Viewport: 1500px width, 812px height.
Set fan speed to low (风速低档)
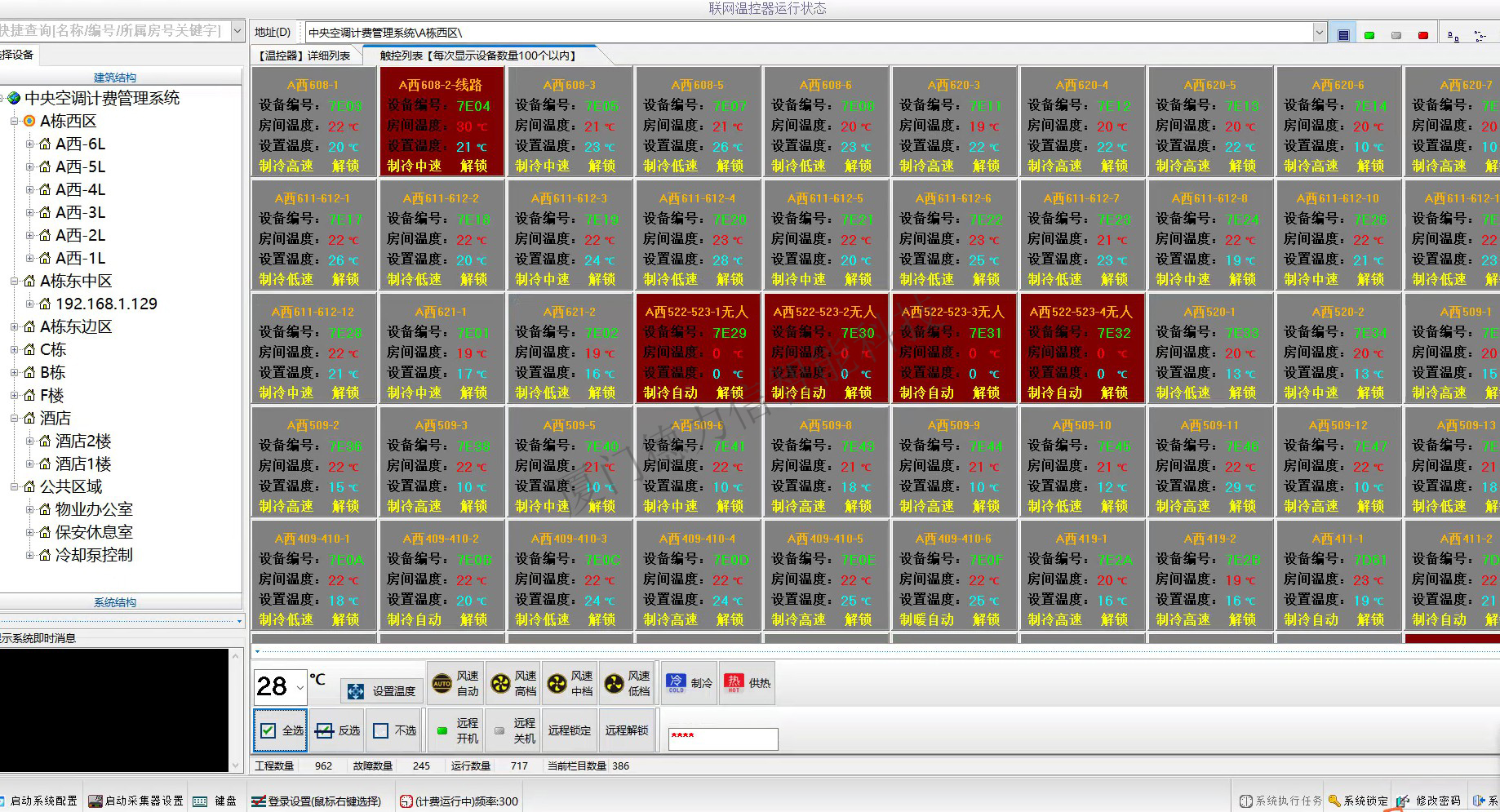pyautogui.click(x=627, y=684)
